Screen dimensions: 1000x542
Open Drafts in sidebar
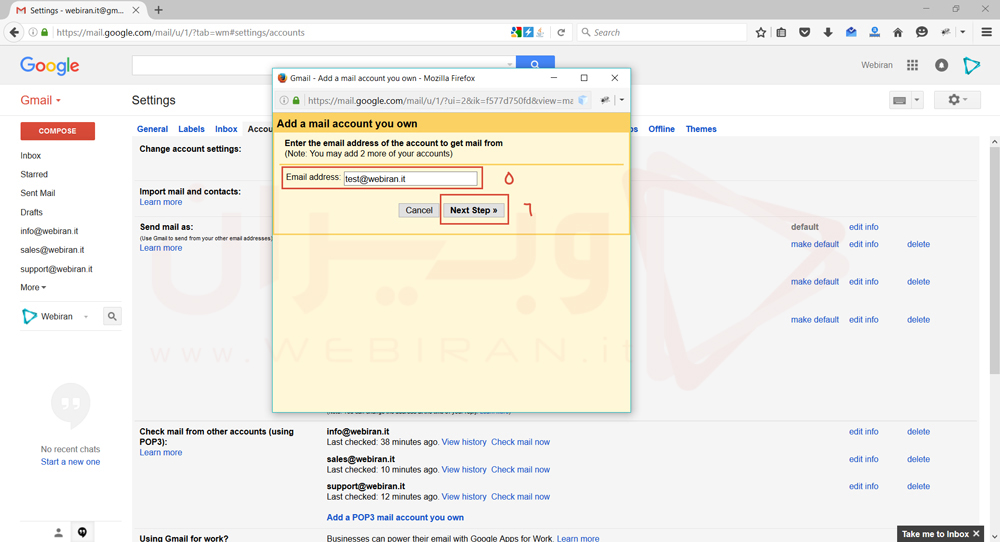pos(31,212)
